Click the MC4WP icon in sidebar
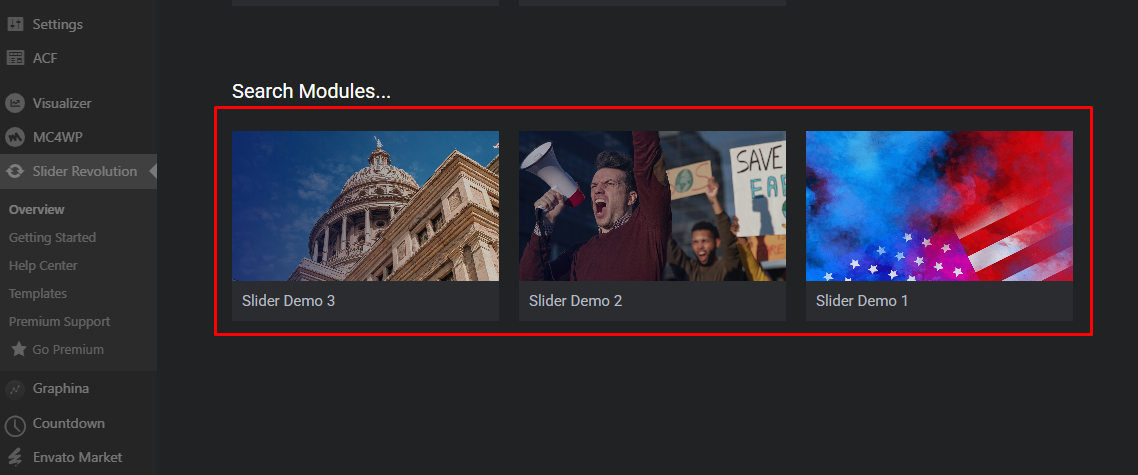 [15, 137]
